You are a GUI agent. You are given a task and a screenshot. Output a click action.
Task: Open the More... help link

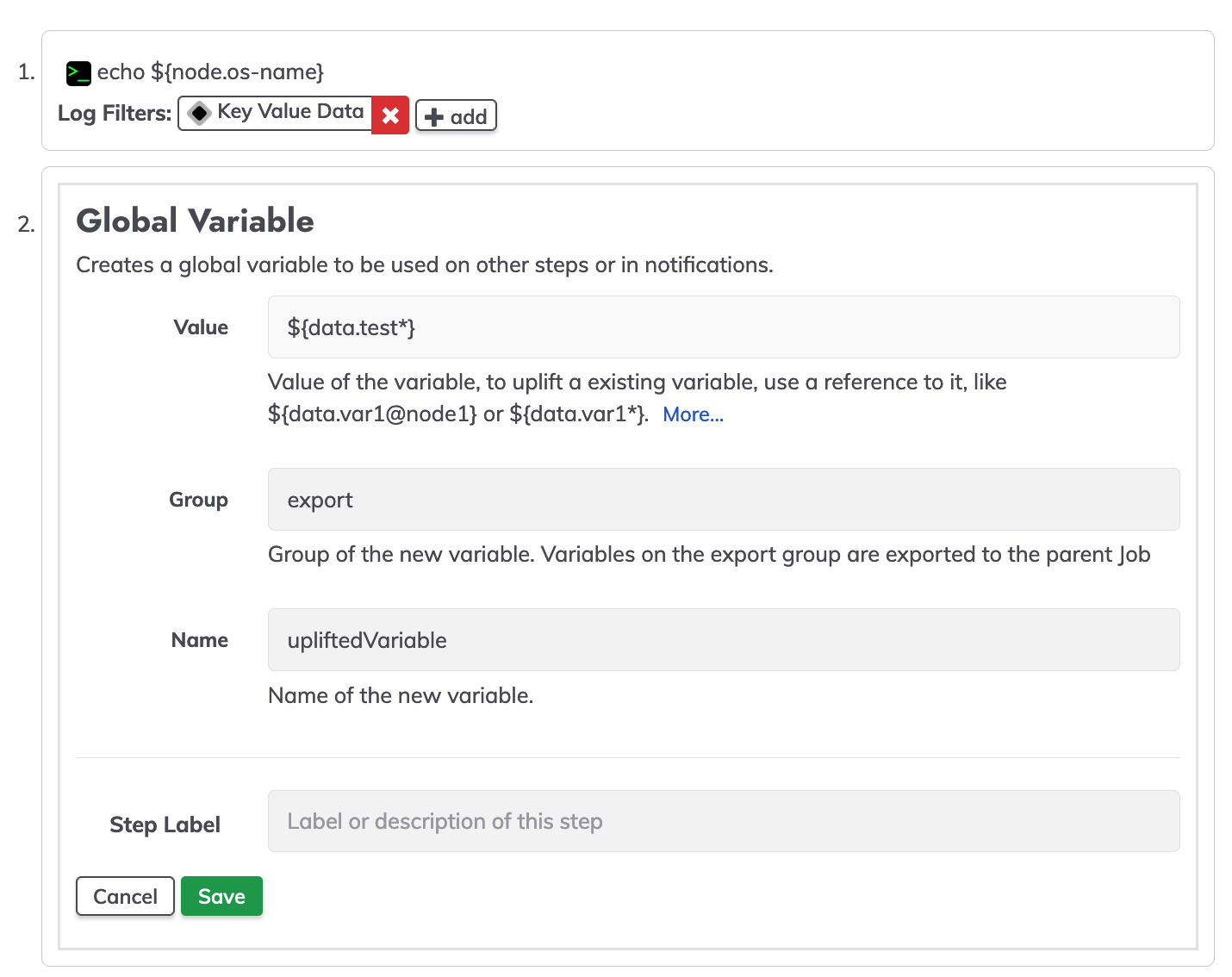693,414
